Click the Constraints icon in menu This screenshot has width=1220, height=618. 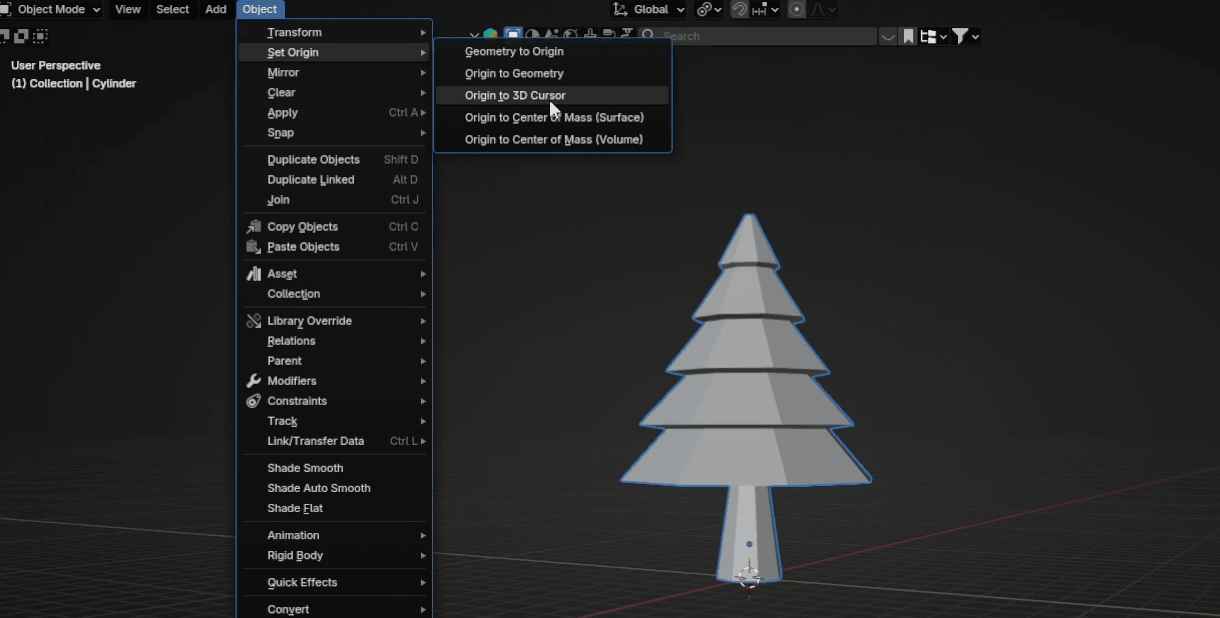[x=254, y=401]
